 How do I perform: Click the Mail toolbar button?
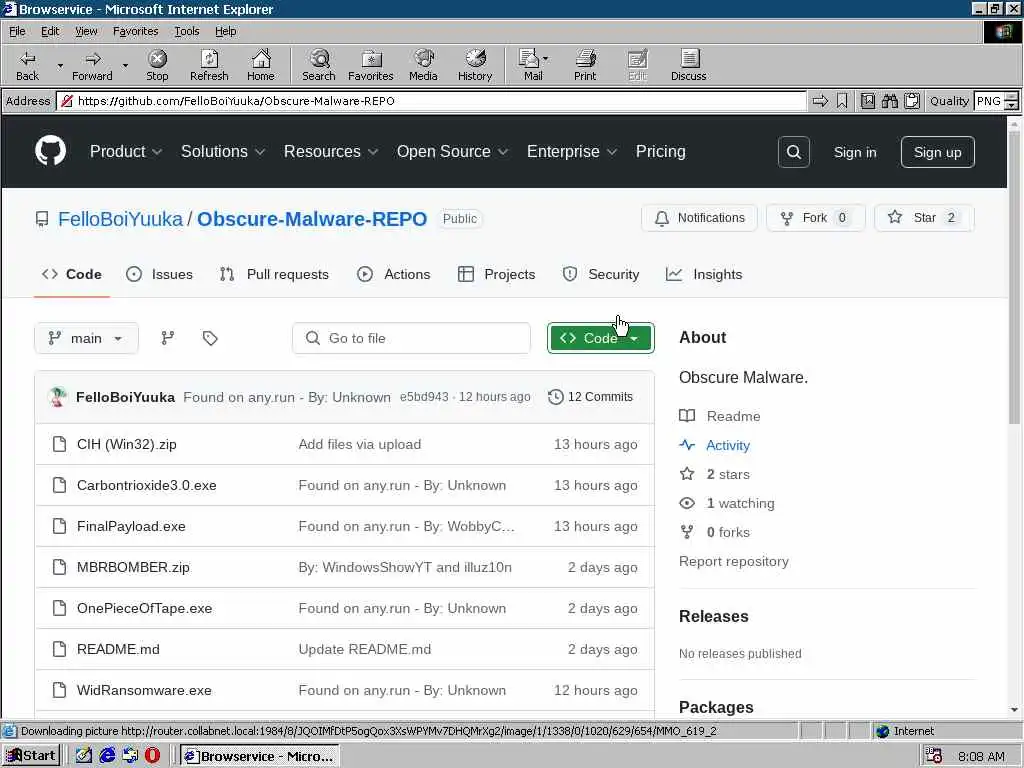pos(530,65)
